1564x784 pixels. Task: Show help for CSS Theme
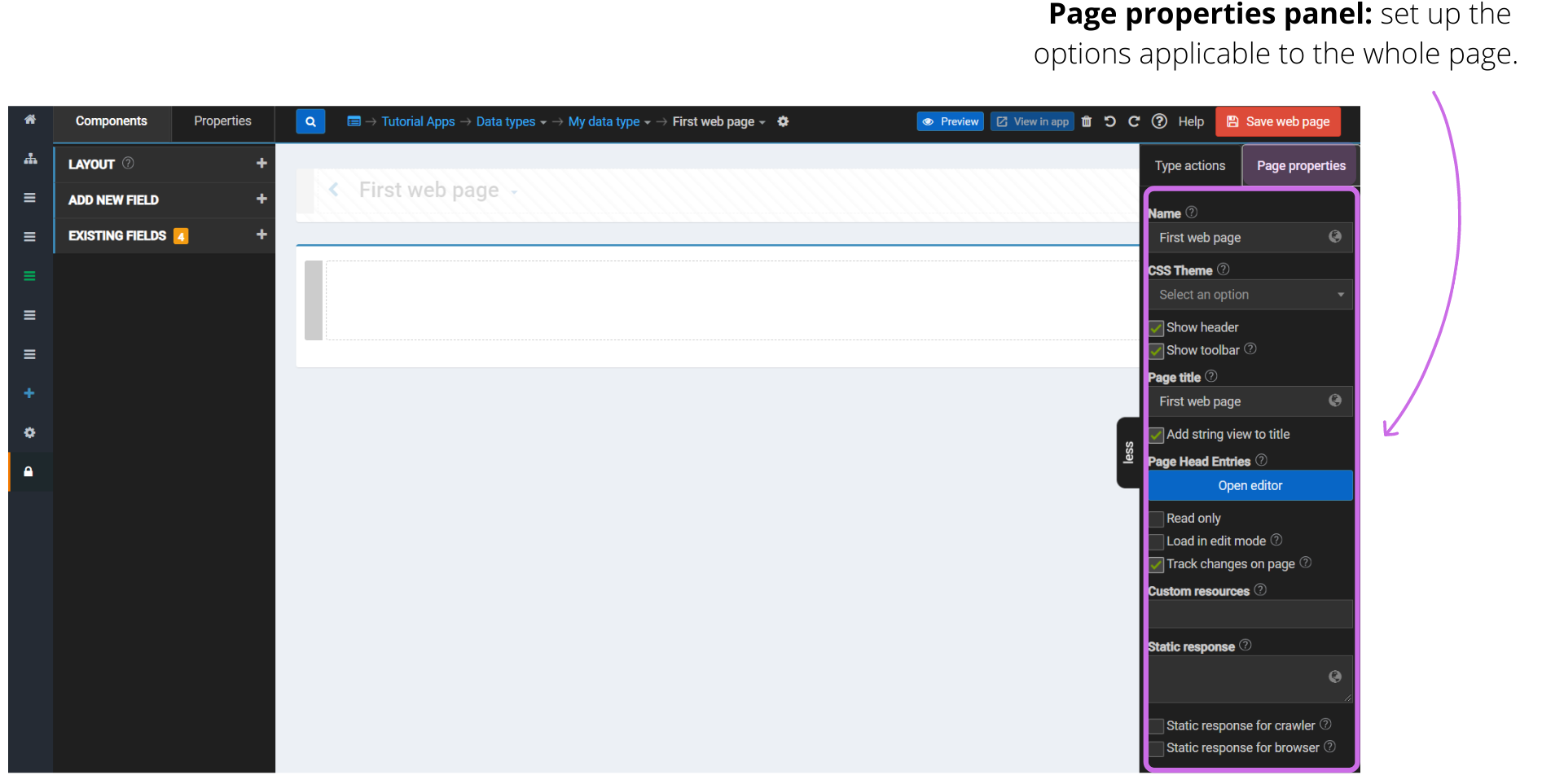point(1223,269)
